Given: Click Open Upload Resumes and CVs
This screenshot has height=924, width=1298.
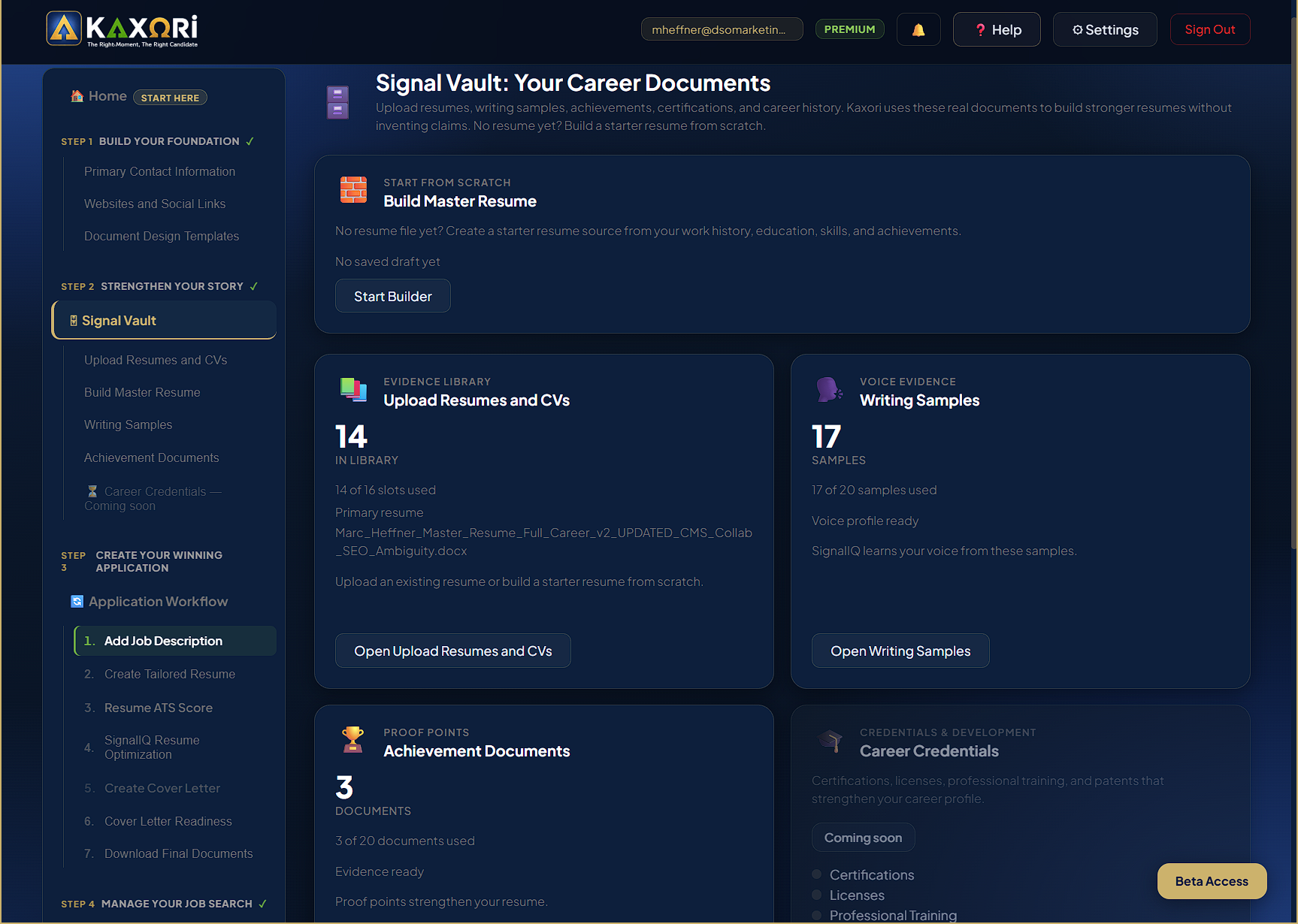Looking at the screenshot, I should pos(453,651).
